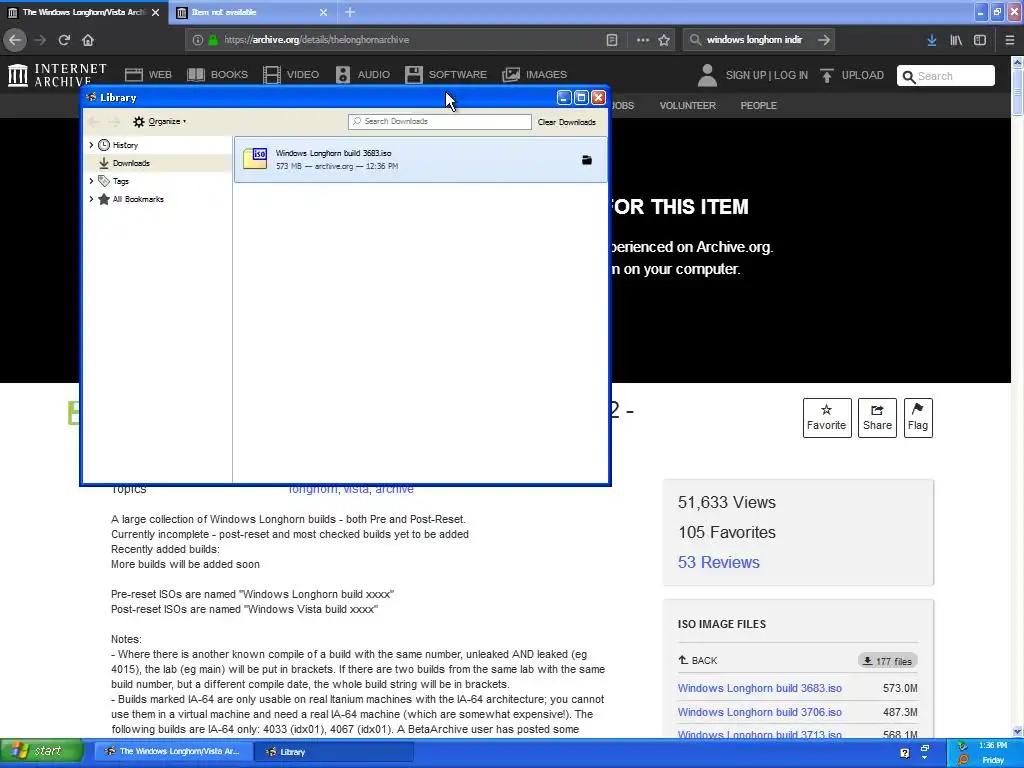This screenshot has width=1024, height=768.
Task: Click Firefox search box text
Action: 754,40
